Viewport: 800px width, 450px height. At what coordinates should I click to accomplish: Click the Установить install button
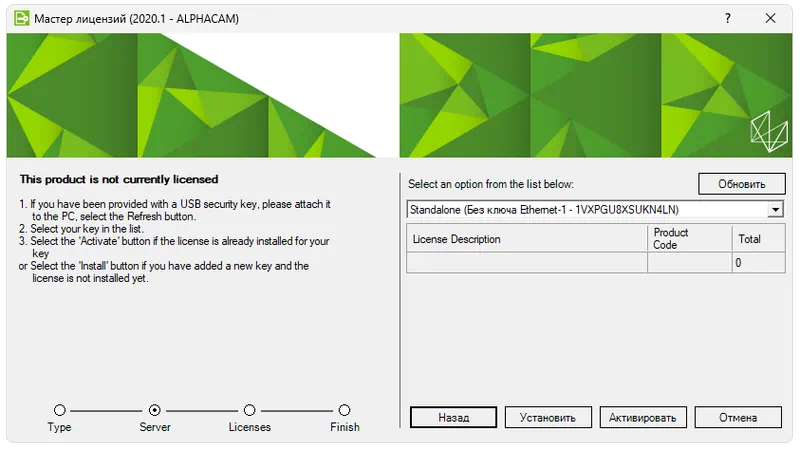point(548,417)
